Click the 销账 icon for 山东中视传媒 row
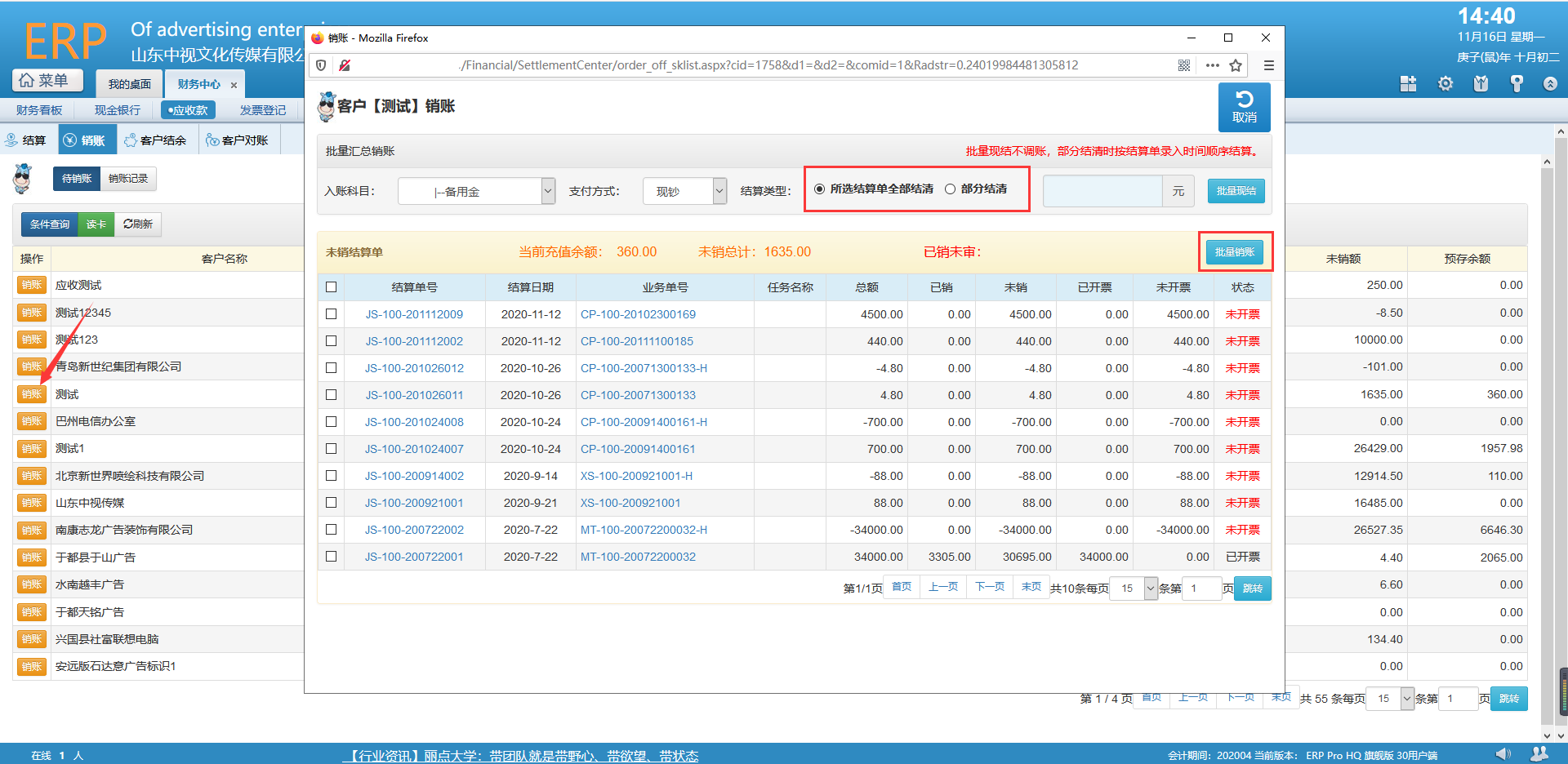This screenshot has height=764, width=1568. (32, 503)
